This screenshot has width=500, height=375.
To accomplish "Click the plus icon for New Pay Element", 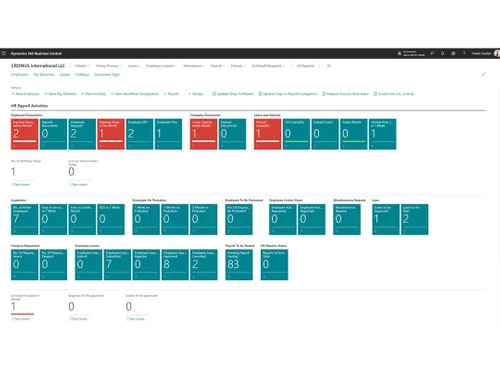I will tap(46, 94).
